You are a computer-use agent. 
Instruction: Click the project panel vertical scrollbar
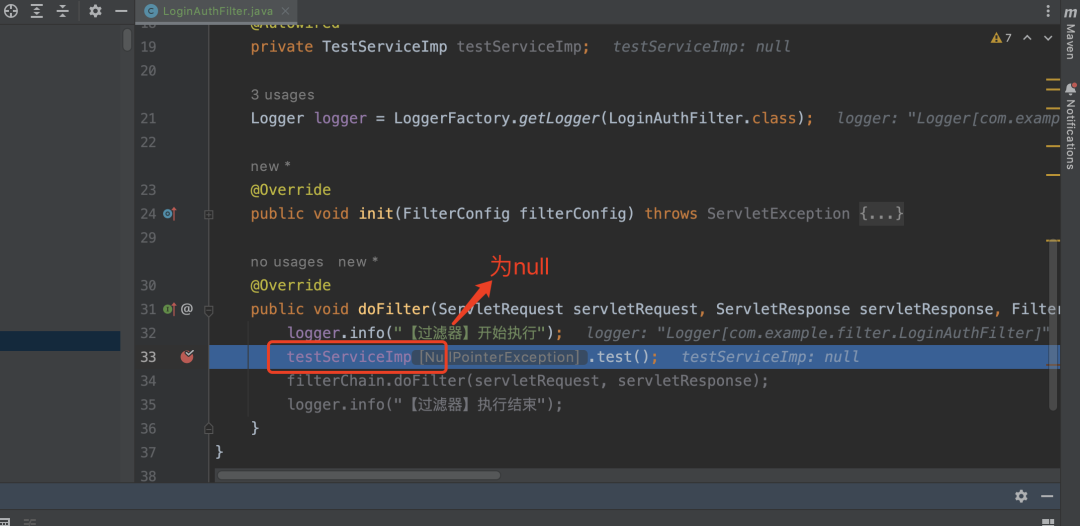127,39
